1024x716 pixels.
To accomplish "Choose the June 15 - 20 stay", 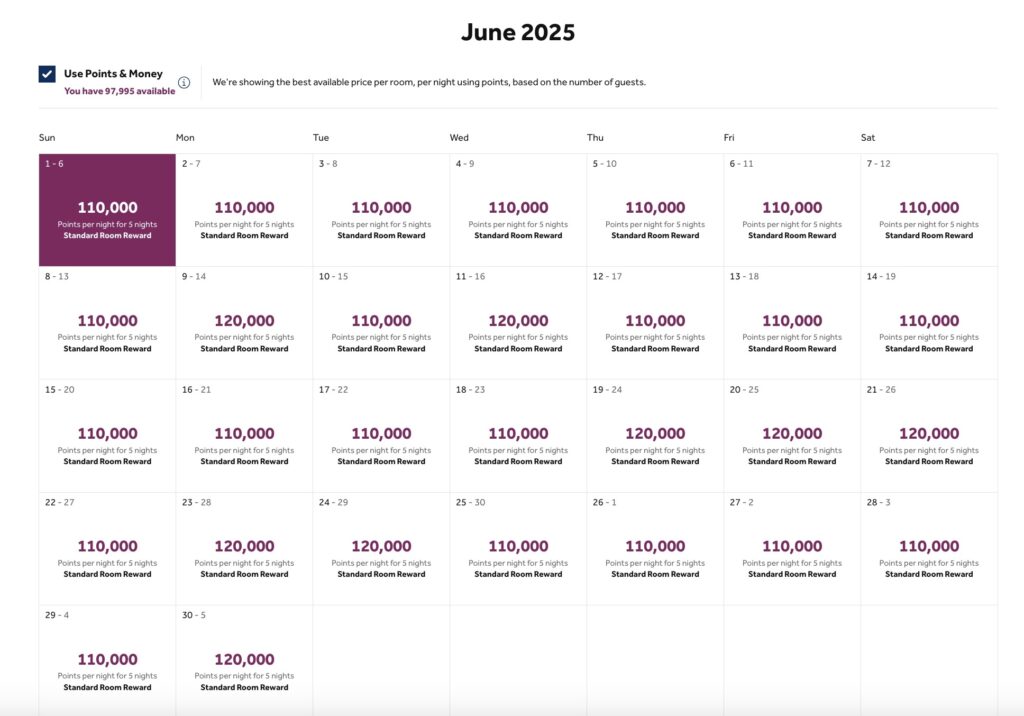I will click(x=107, y=436).
